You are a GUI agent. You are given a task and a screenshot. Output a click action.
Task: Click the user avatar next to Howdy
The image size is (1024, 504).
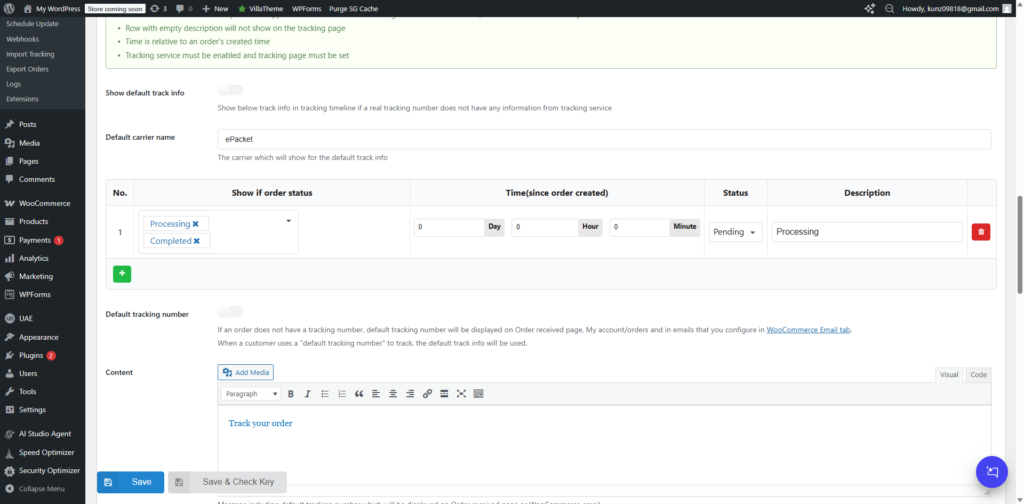(1006, 9)
